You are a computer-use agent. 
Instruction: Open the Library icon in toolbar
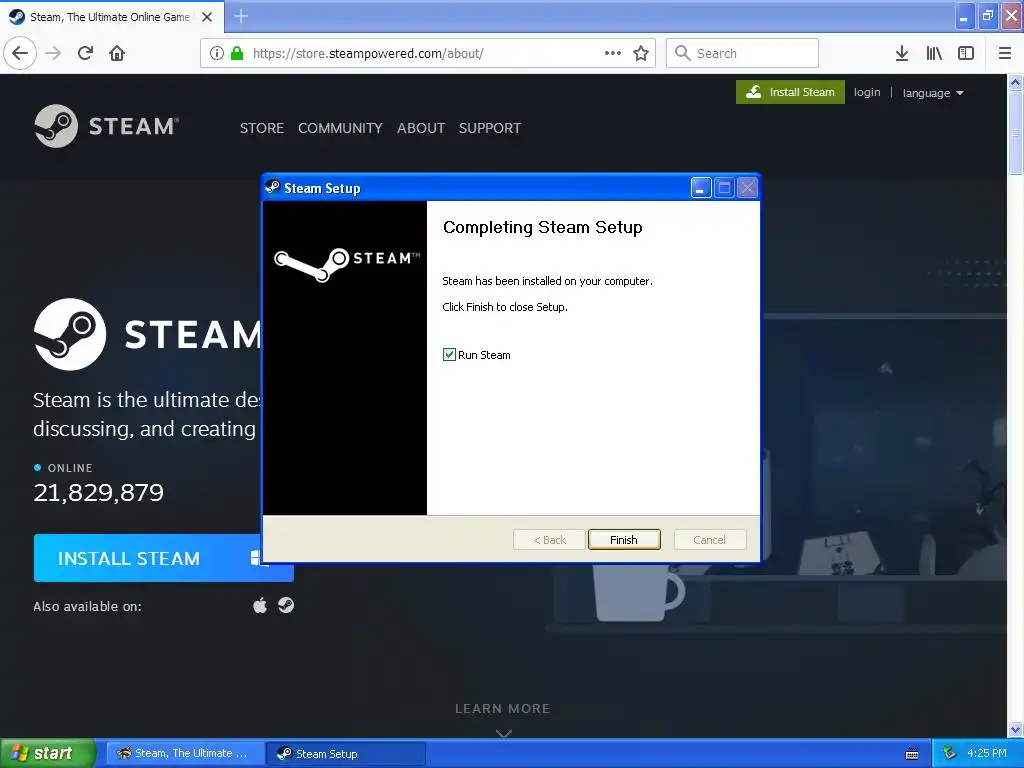click(x=934, y=53)
